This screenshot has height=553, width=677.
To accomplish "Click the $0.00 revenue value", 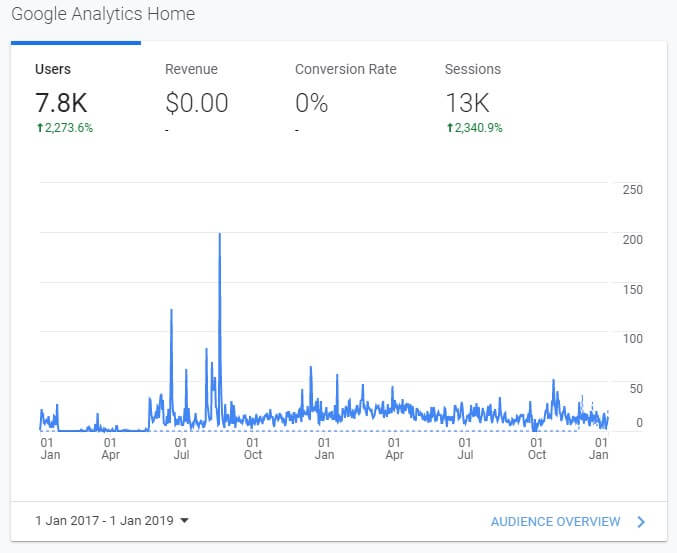I will 197,102.
